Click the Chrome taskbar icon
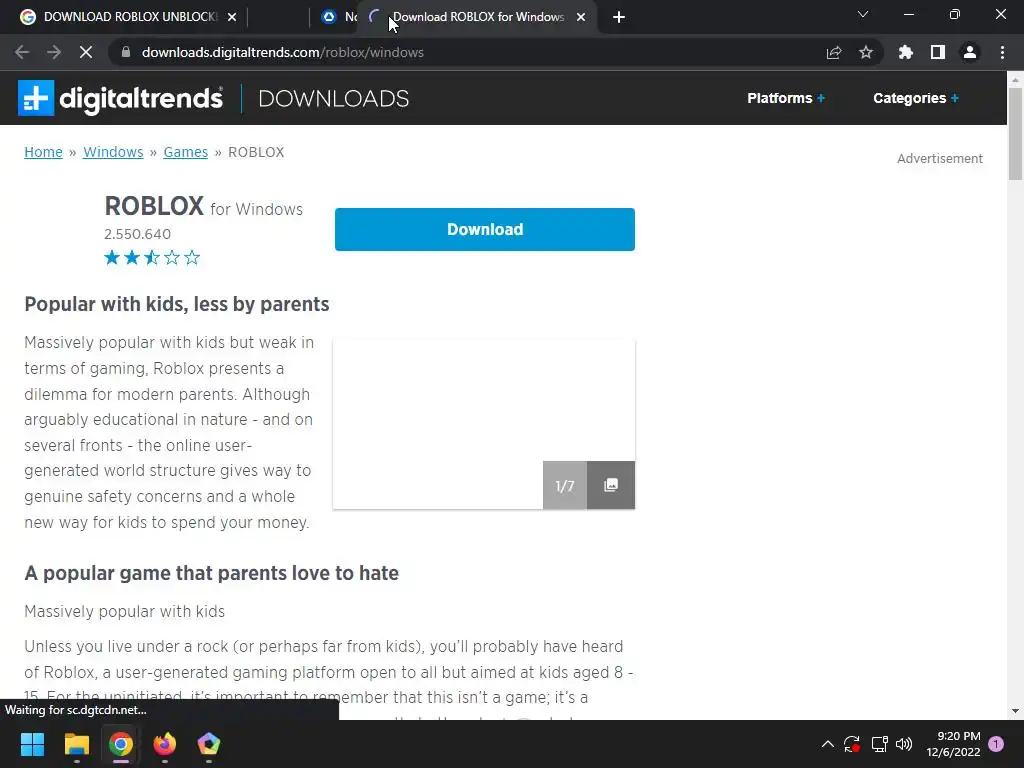1024x768 pixels. tap(121, 744)
